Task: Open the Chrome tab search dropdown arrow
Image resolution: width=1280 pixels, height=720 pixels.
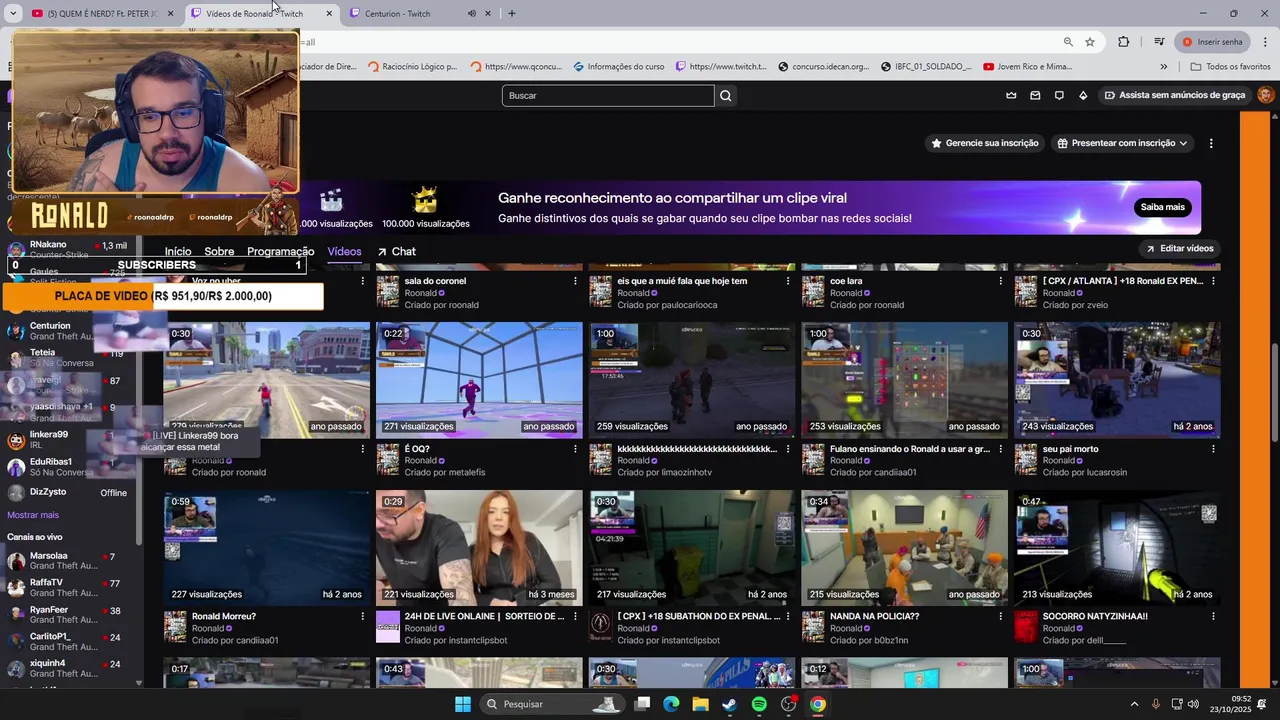Action: tap(13, 14)
